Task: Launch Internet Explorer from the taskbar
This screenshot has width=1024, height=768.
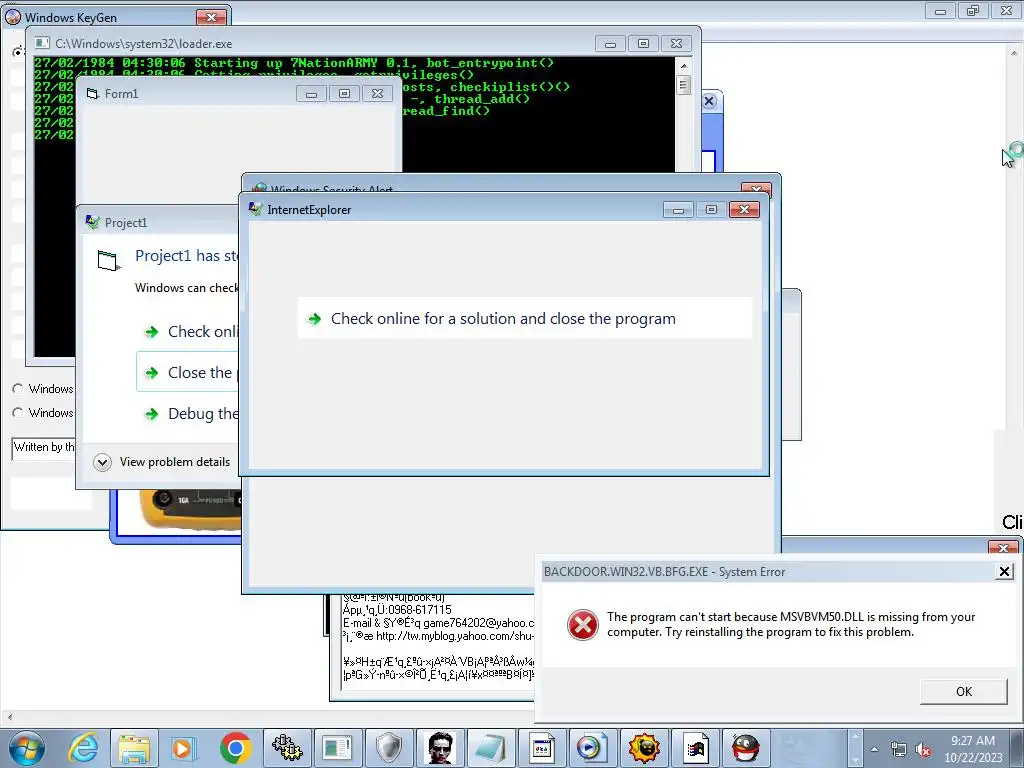Action: pyautogui.click(x=84, y=748)
